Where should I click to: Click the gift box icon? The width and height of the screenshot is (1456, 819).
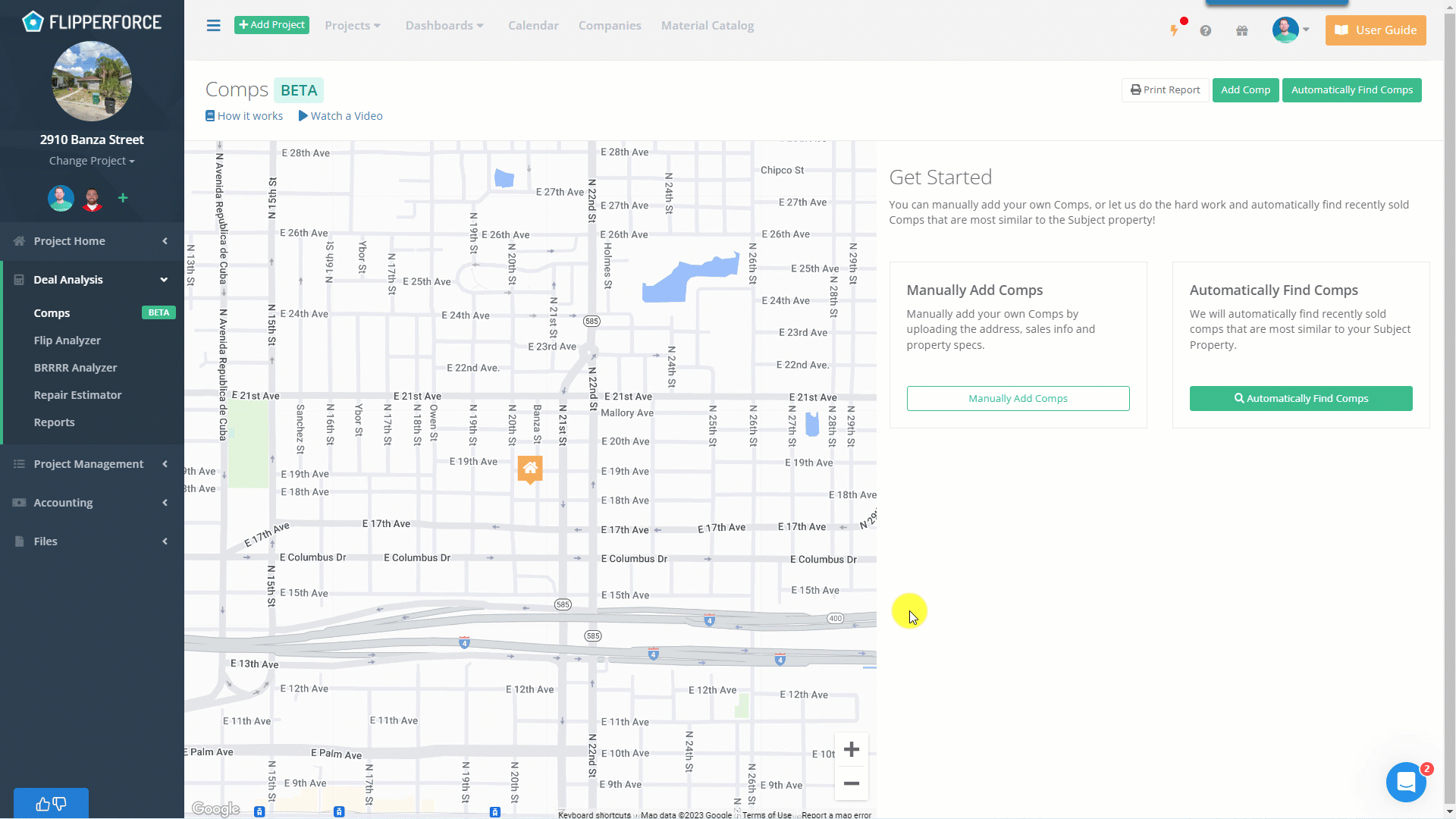[1242, 30]
